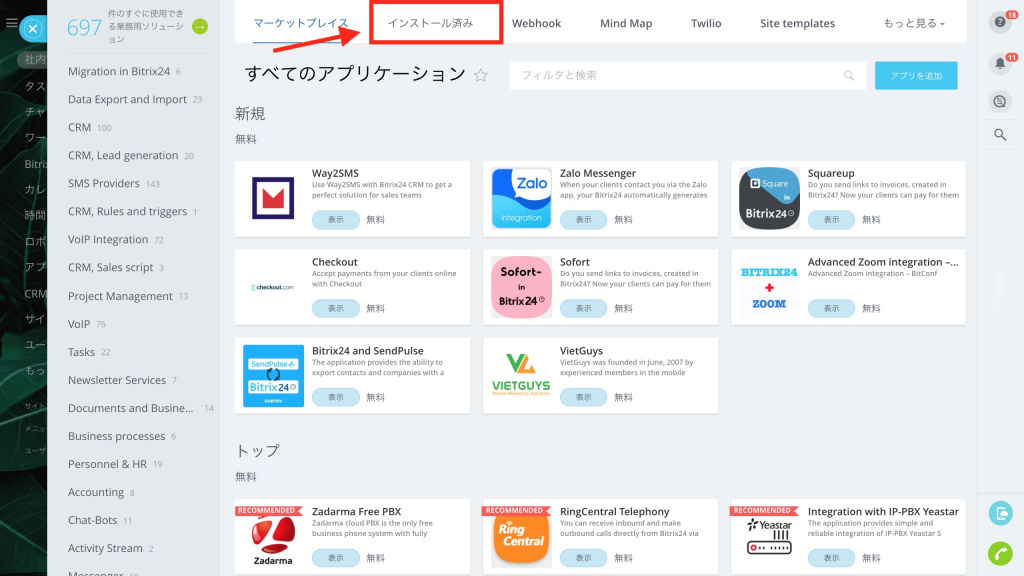The width and height of the screenshot is (1024, 576).
Task: Open Bitrix24 and SendPulse app icon
Action: (x=273, y=376)
